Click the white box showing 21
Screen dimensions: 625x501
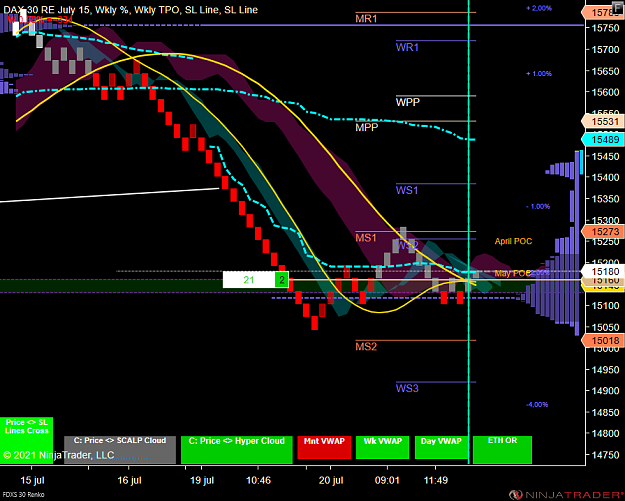[x=249, y=280]
